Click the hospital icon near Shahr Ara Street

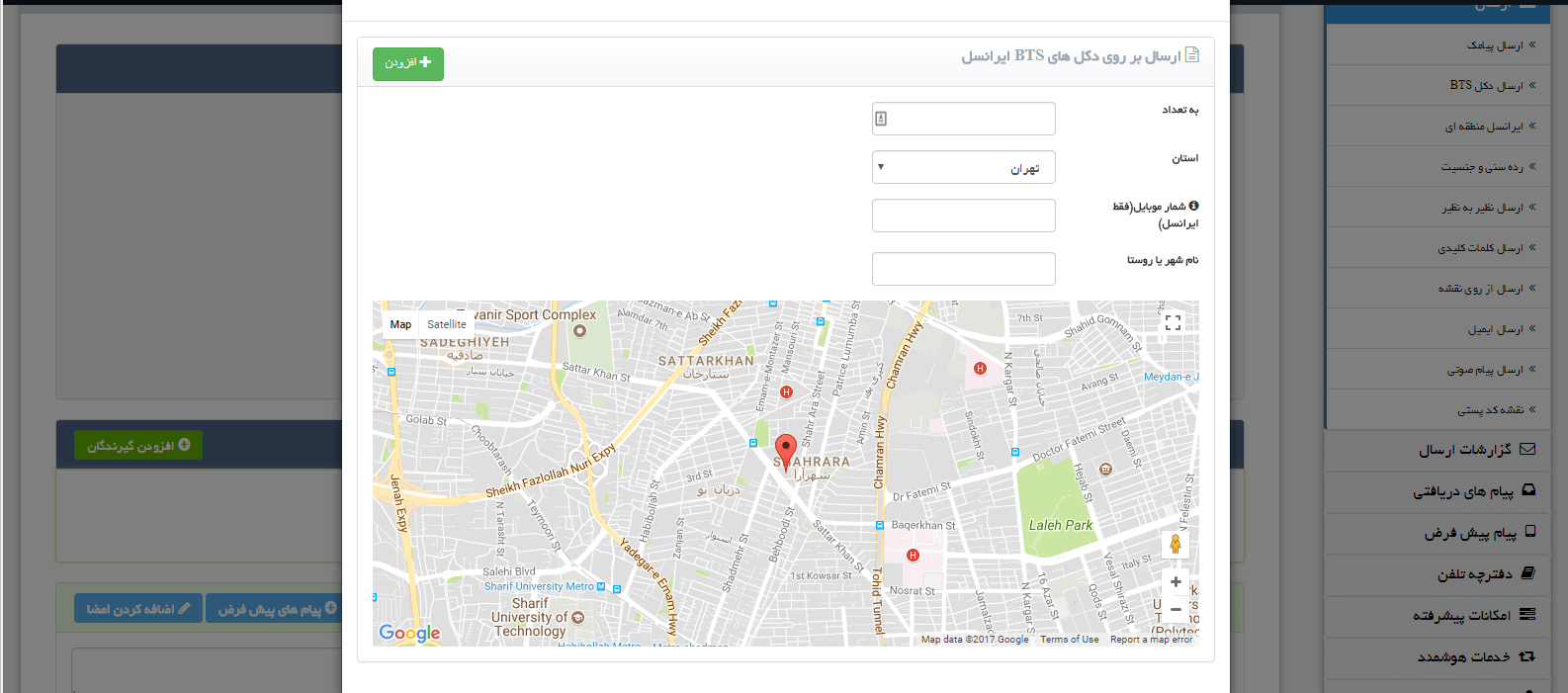tap(787, 392)
